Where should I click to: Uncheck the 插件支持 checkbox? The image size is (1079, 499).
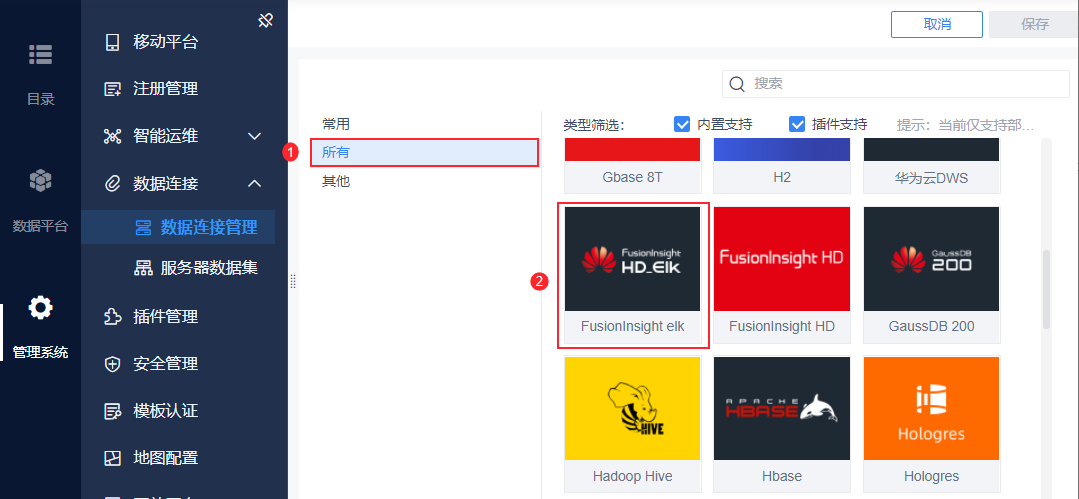pos(797,124)
